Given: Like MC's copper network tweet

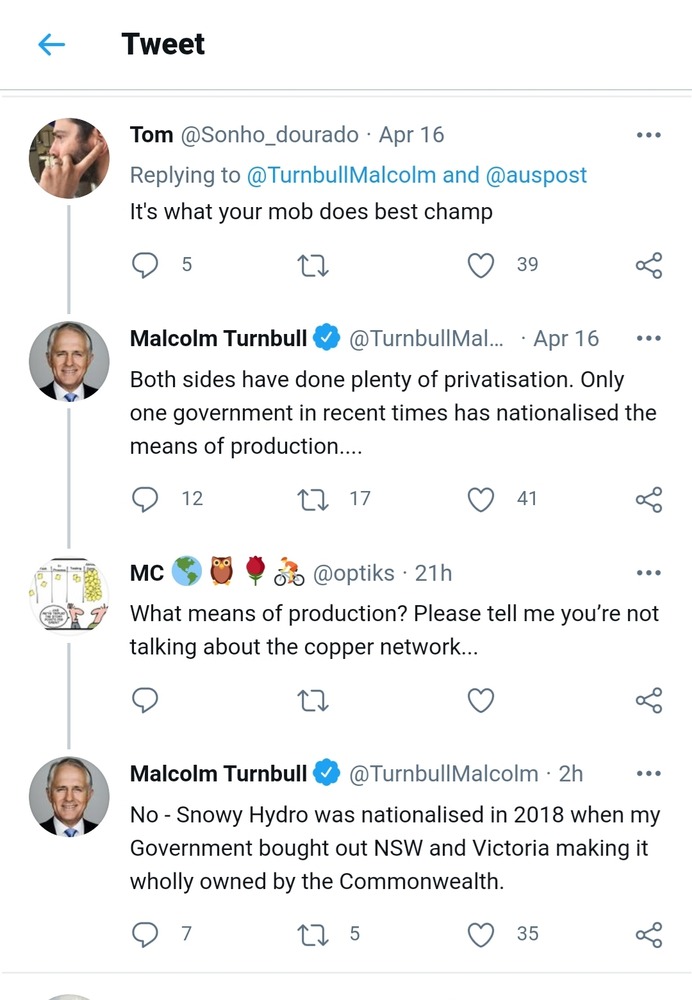Looking at the screenshot, I should [482, 701].
